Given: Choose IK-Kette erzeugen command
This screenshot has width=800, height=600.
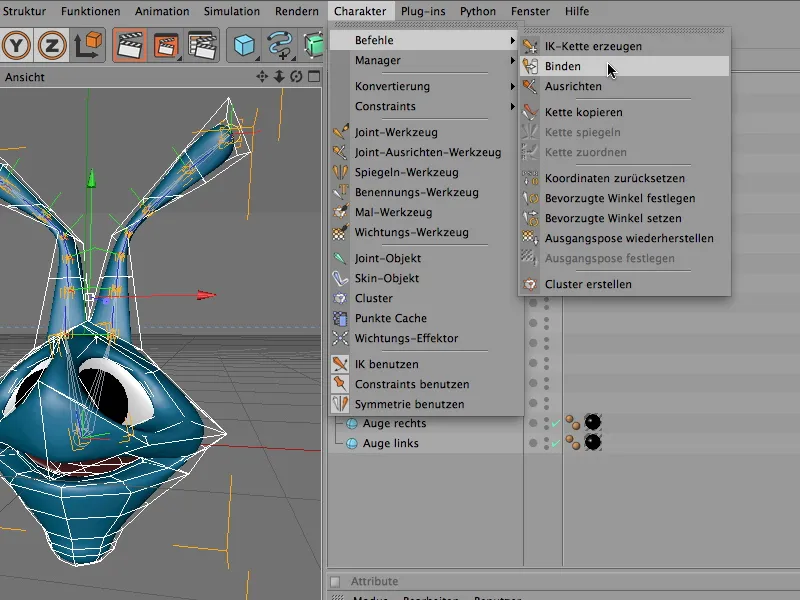Looking at the screenshot, I should [x=624, y=46].
